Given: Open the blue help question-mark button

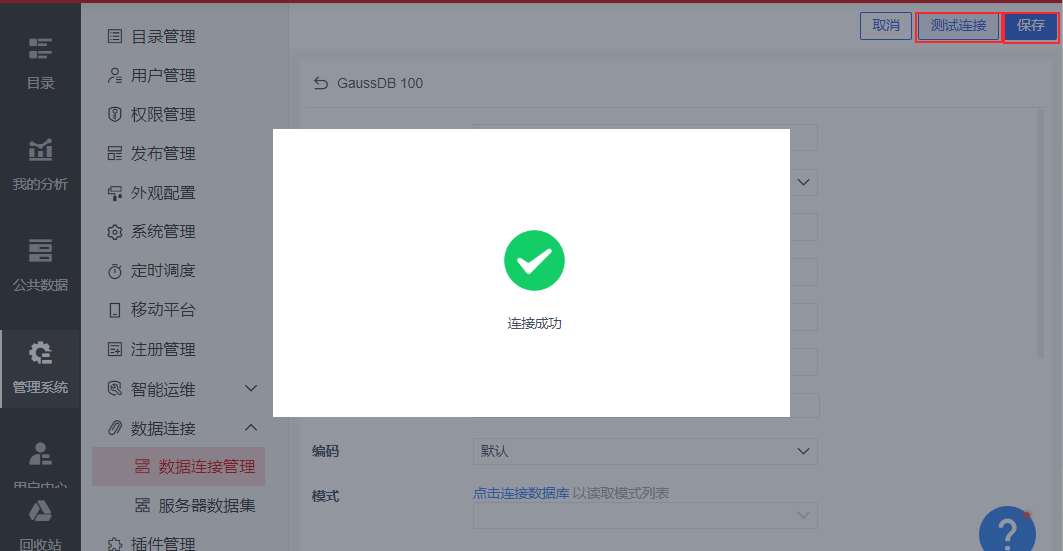Looking at the screenshot, I should point(1007,529).
